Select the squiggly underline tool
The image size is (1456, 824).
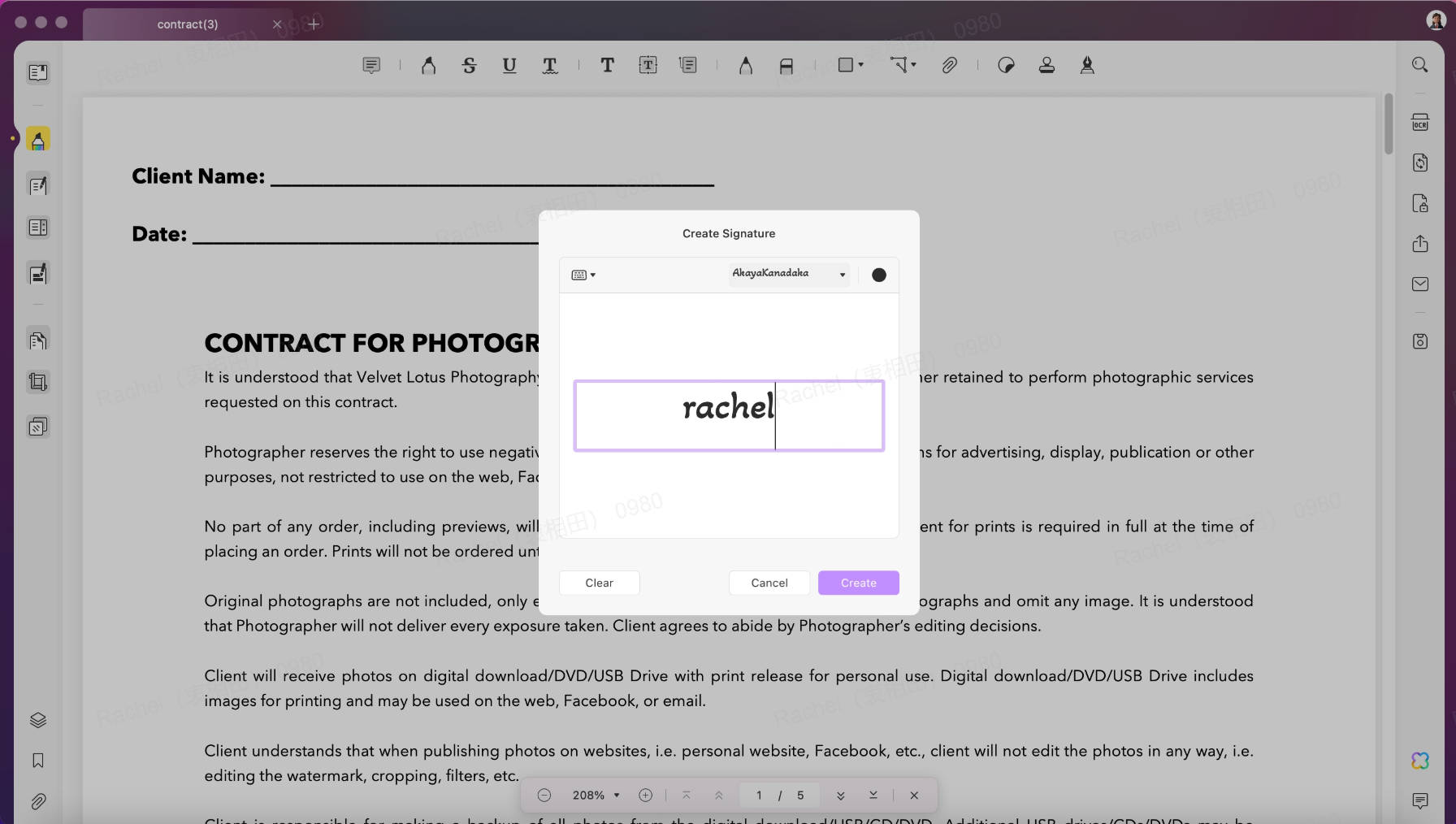coord(550,65)
